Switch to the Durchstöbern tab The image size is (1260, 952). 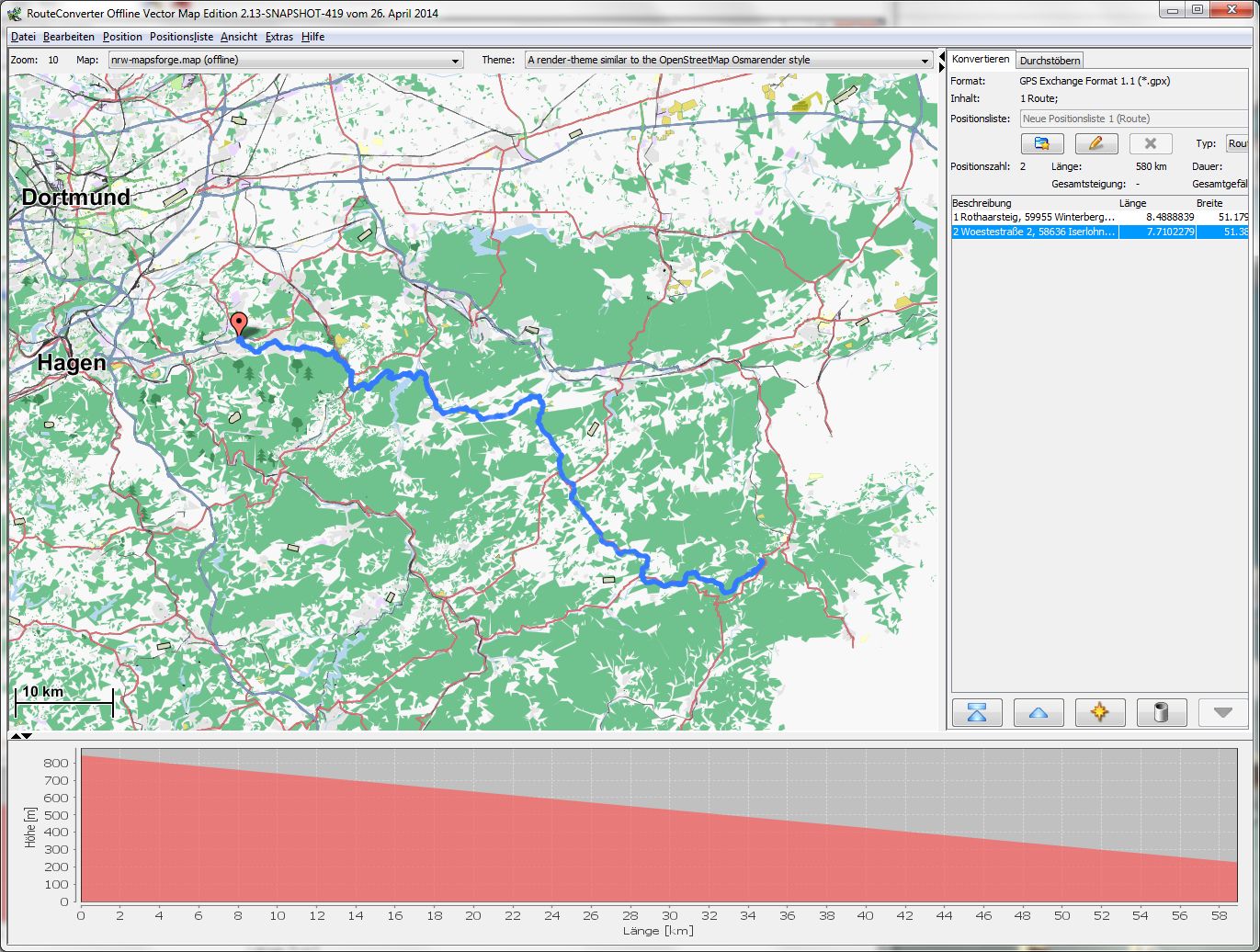(1050, 61)
